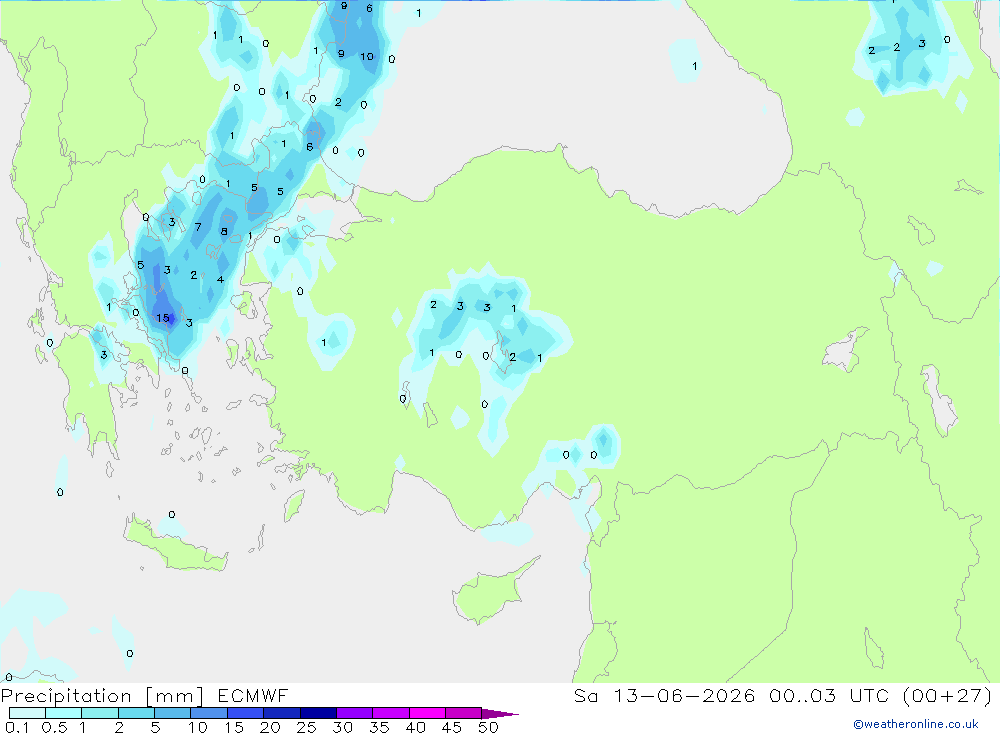Click the '(00+27)' forecast offset text
The image size is (1000, 733).
pos(948,696)
